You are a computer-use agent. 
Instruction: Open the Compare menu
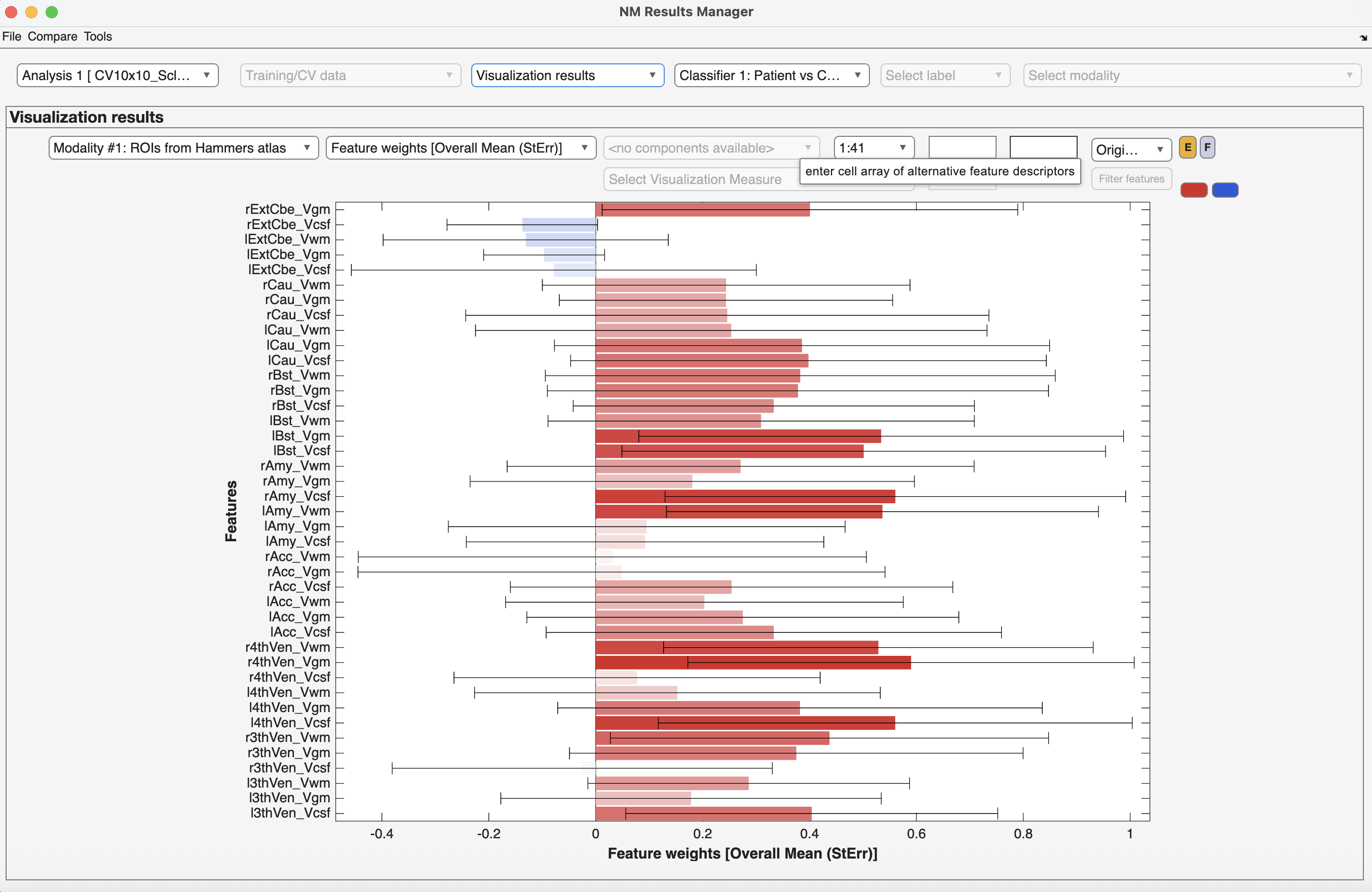pos(53,36)
